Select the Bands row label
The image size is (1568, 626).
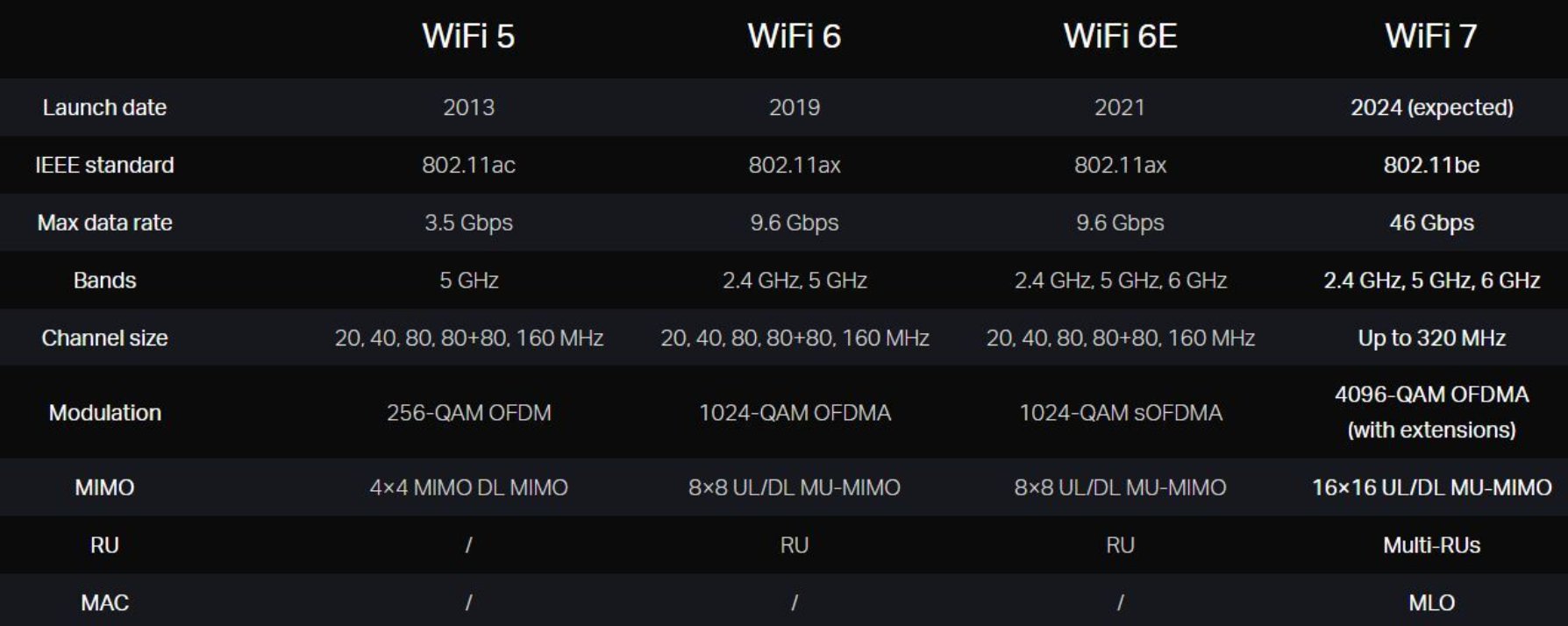[104, 281]
